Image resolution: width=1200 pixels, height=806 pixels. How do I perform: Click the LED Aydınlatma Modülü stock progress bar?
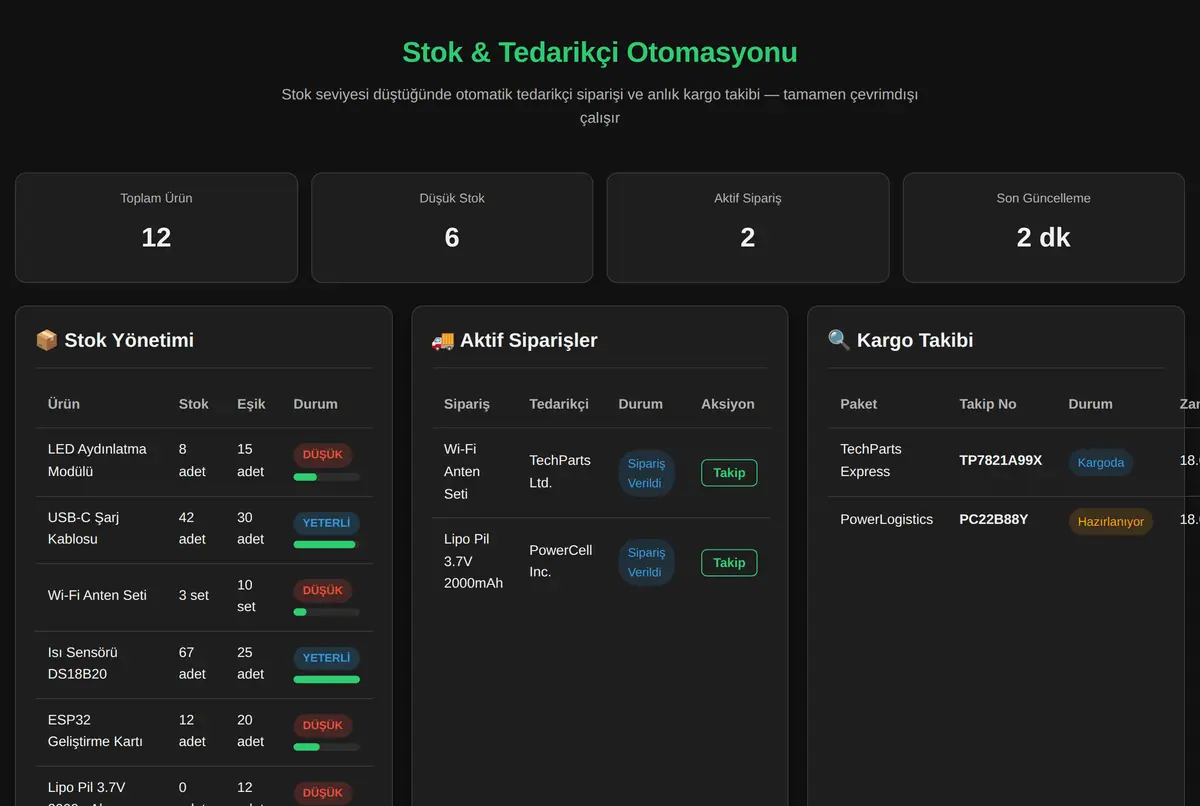click(326, 477)
